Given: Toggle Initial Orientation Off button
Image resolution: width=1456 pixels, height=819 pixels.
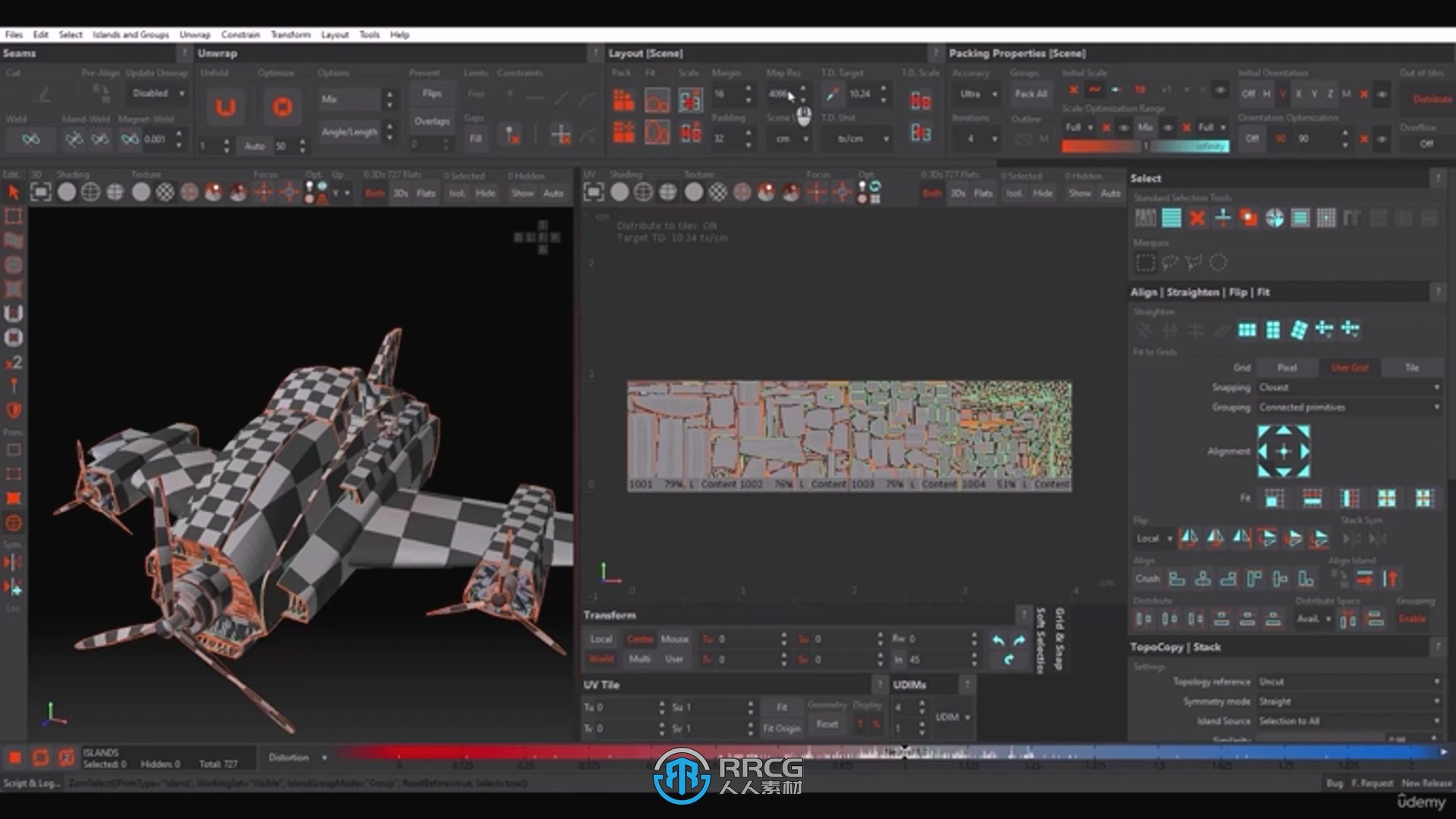Looking at the screenshot, I should coord(1248,94).
